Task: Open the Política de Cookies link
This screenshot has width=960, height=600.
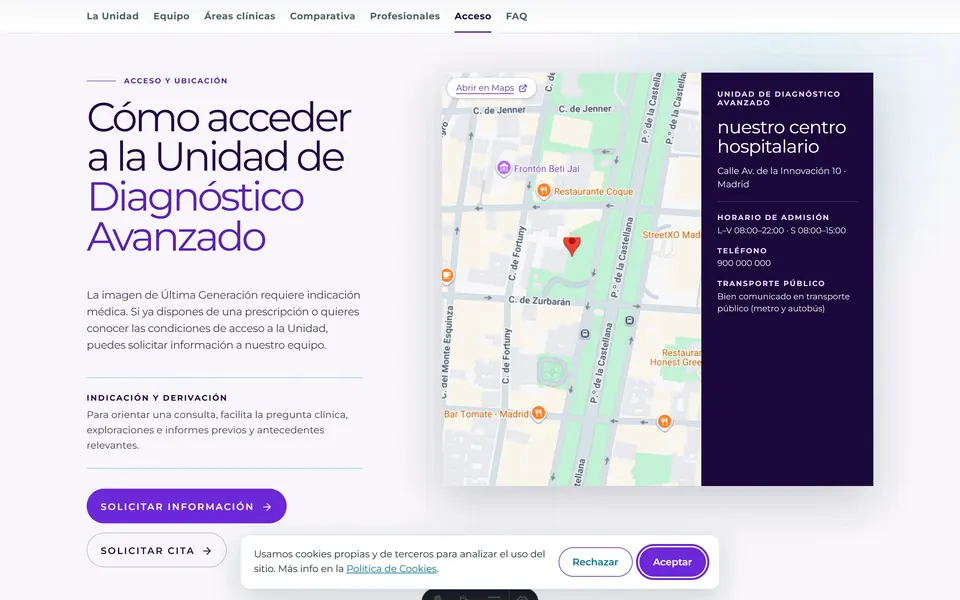Action: [392, 569]
